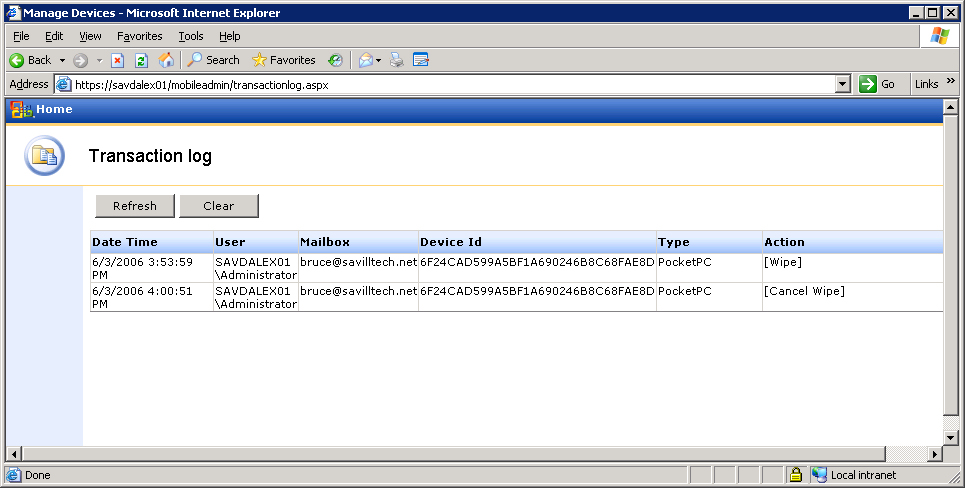Stop page loading with red X icon

(x=118, y=60)
